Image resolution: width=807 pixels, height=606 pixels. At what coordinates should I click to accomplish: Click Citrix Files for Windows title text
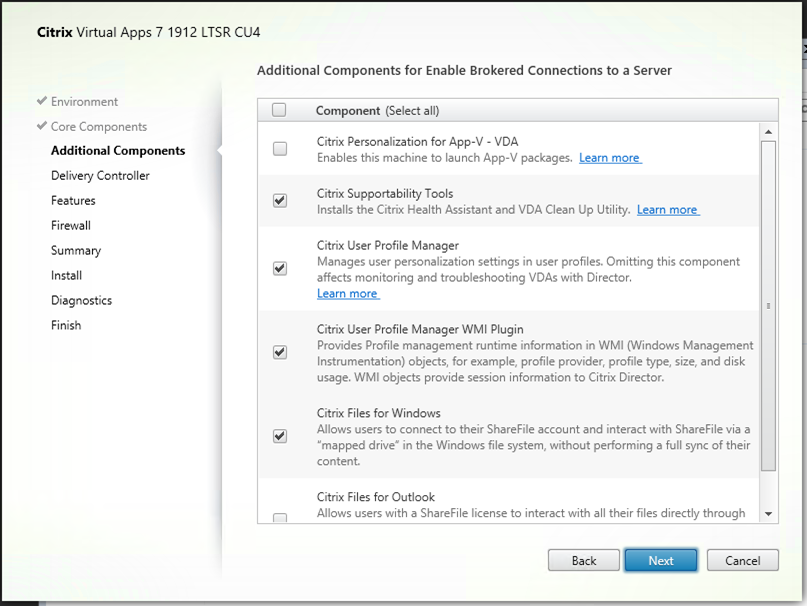[379, 413]
